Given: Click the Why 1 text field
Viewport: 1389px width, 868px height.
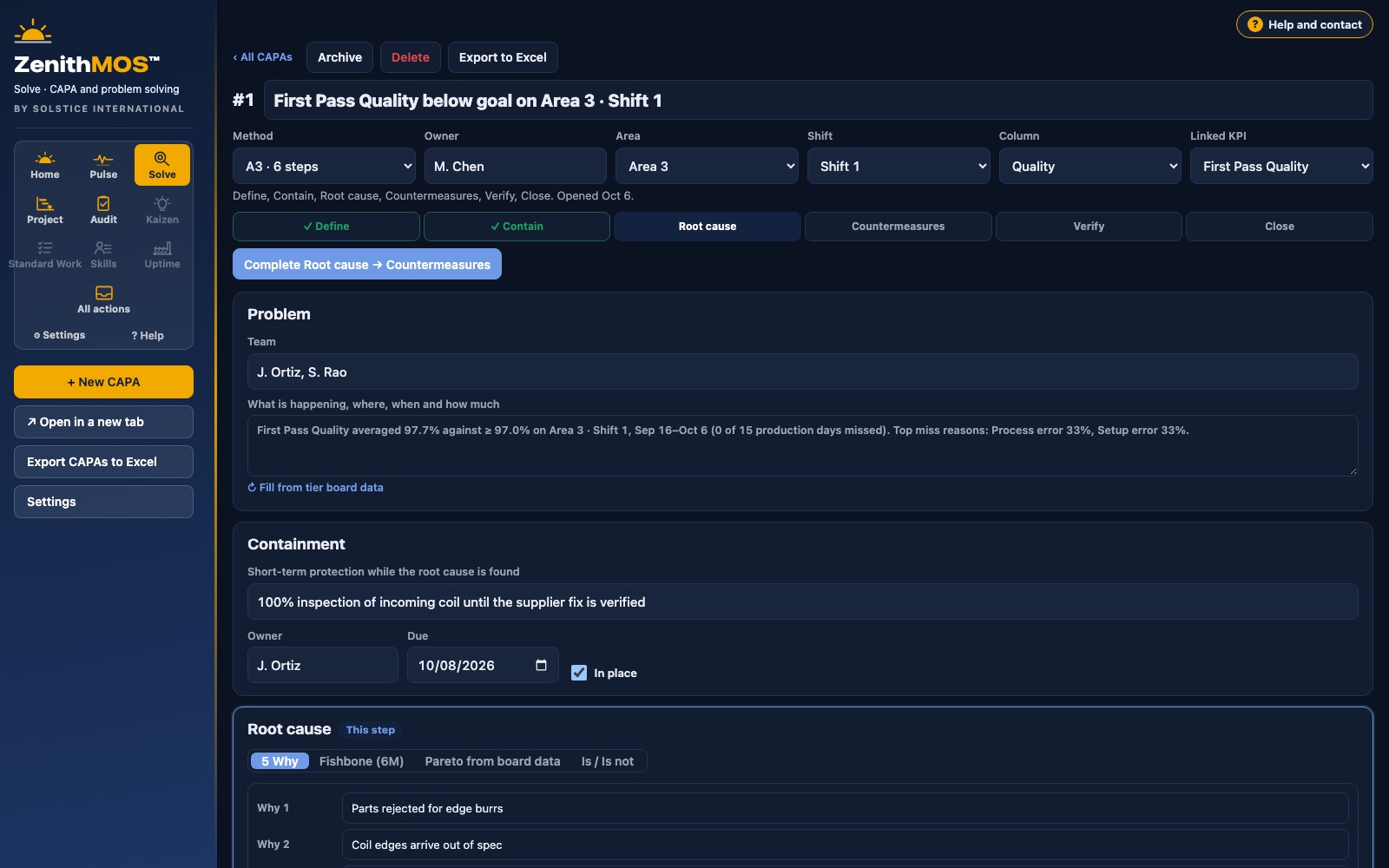Looking at the screenshot, I should (846, 808).
